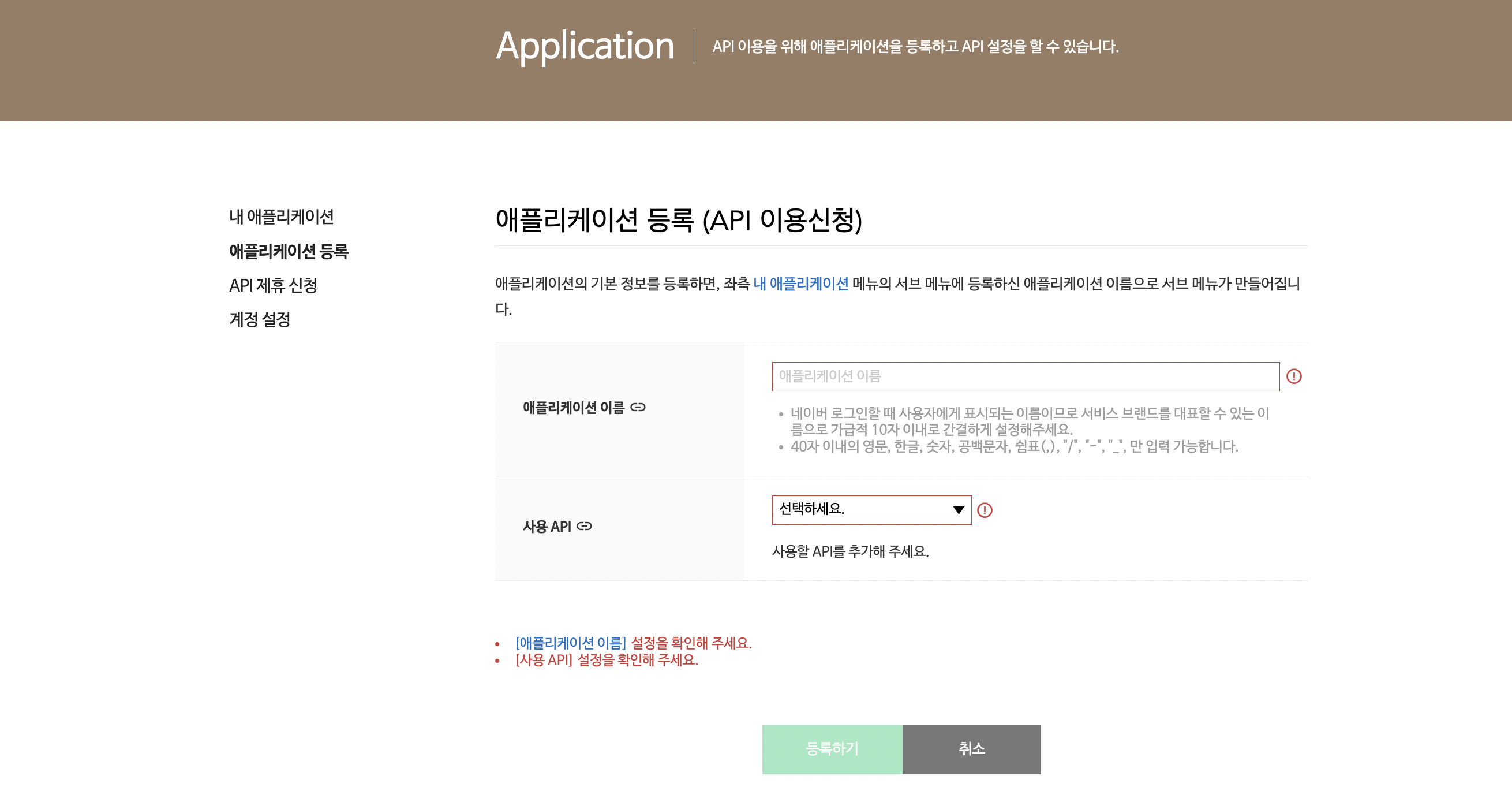This screenshot has height=798, width=1512.
Task: Click [애플리케이션 이름] error message link
Action: [x=571, y=643]
